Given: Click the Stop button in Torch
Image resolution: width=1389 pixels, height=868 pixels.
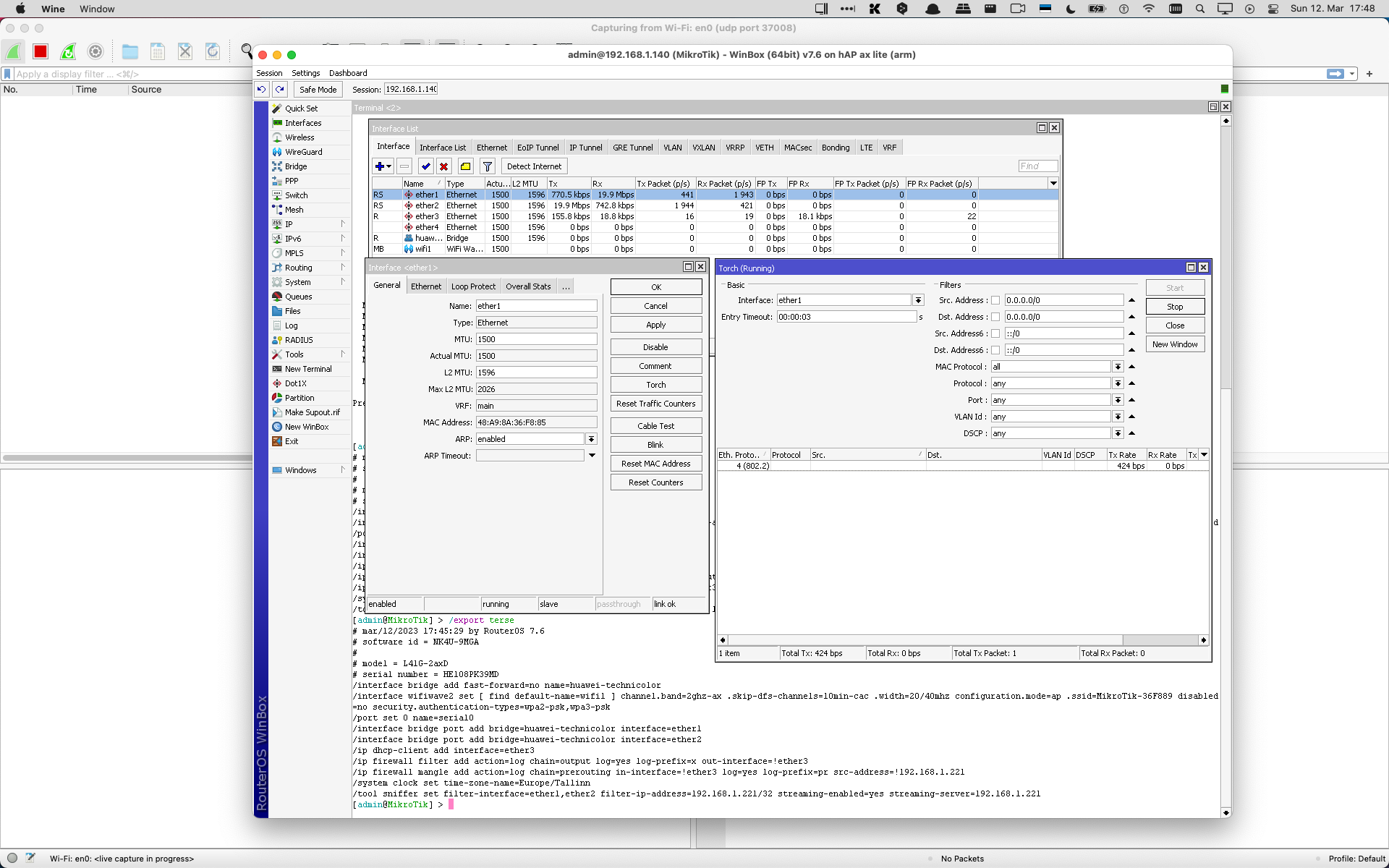Looking at the screenshot, I should (1175, 307).
